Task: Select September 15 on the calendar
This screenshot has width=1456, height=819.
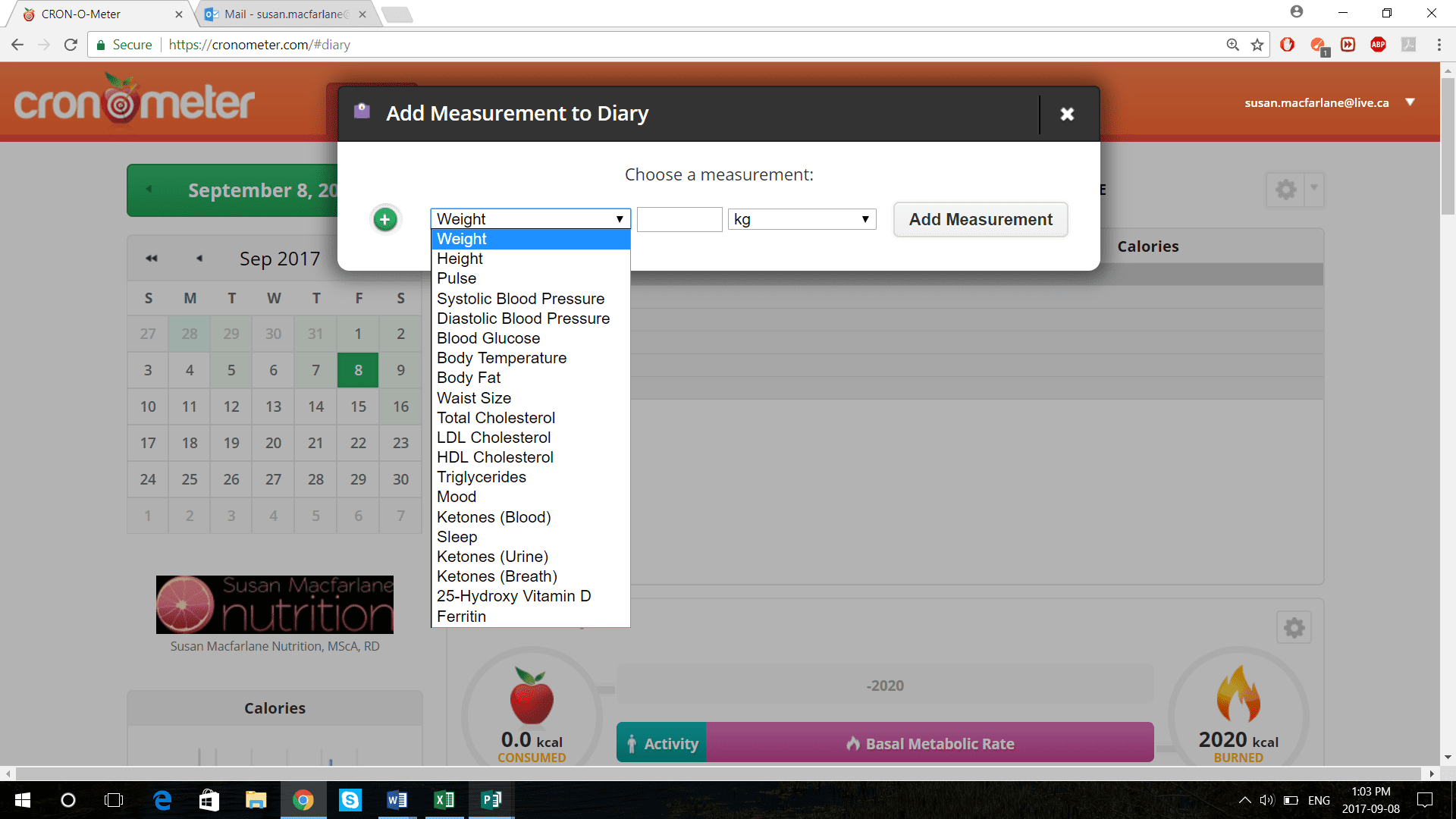Action: [x=358, y=406]
